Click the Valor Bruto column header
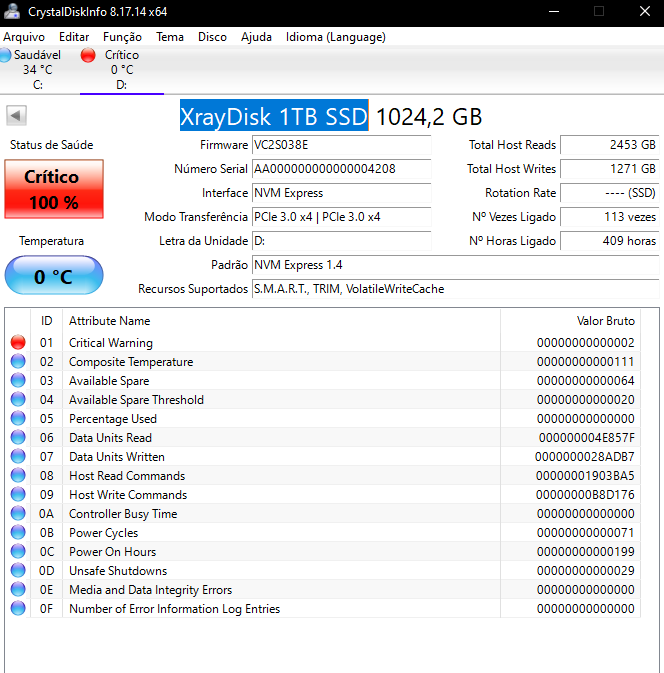Viewport: 664px width, 673px height. (x=570, y=321)
